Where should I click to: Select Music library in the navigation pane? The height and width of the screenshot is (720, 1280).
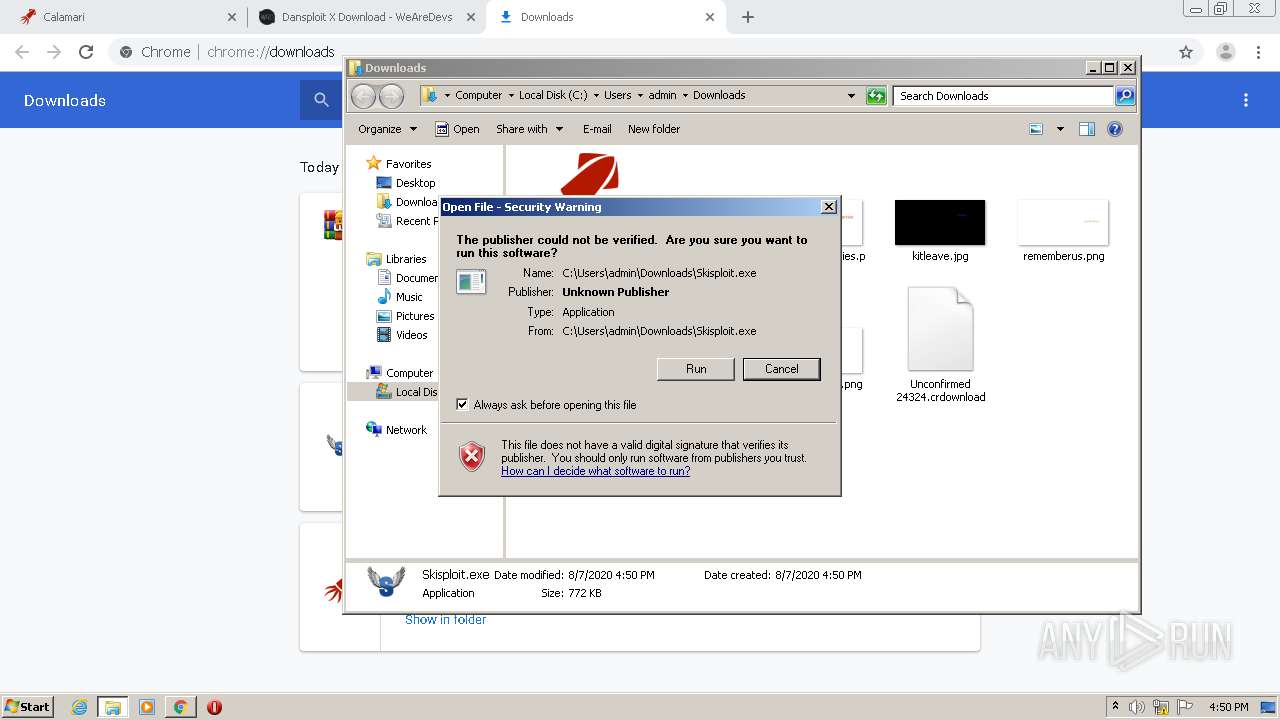pyautogui.click(x=409, y=297)
